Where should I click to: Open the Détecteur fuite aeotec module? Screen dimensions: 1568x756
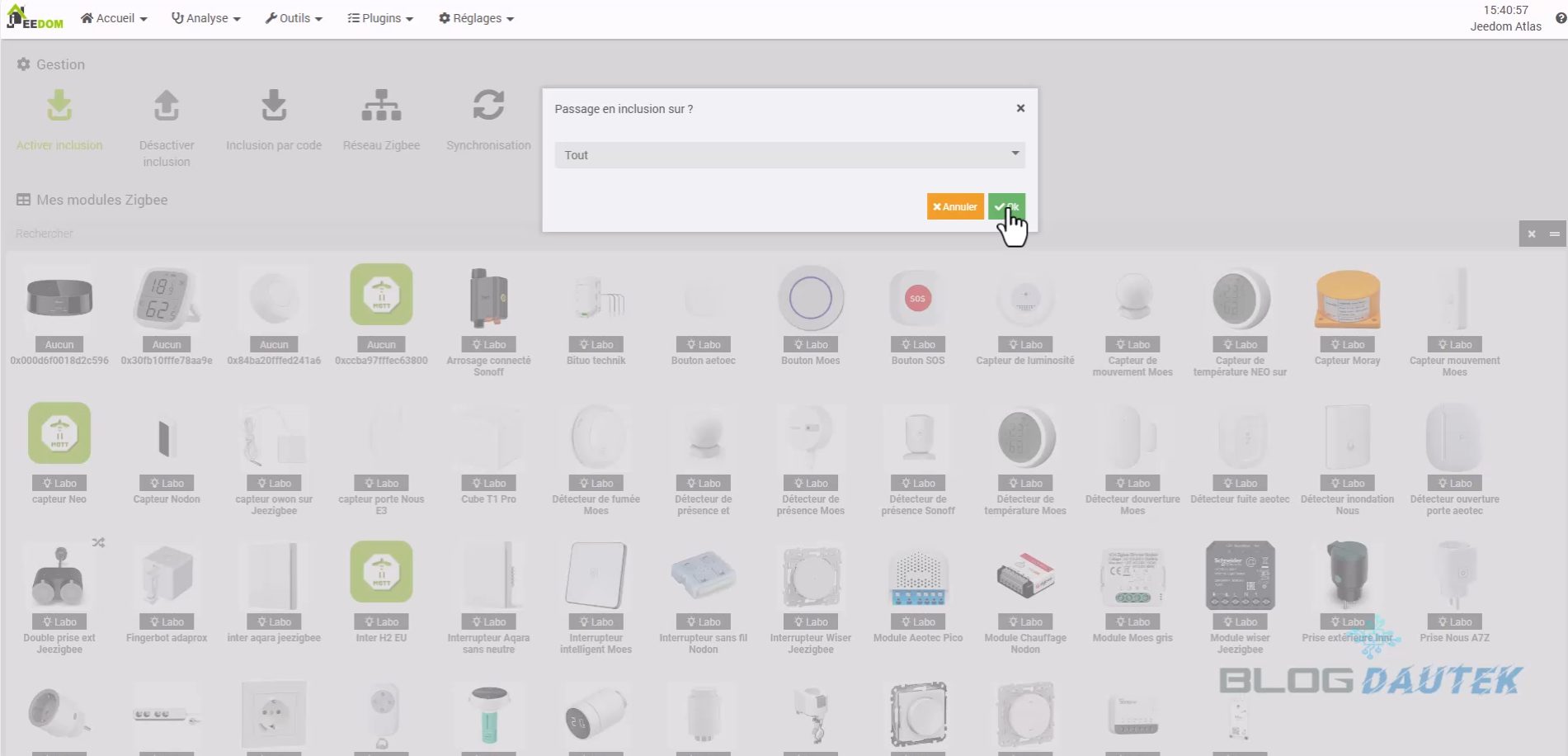pos(1240,454)
